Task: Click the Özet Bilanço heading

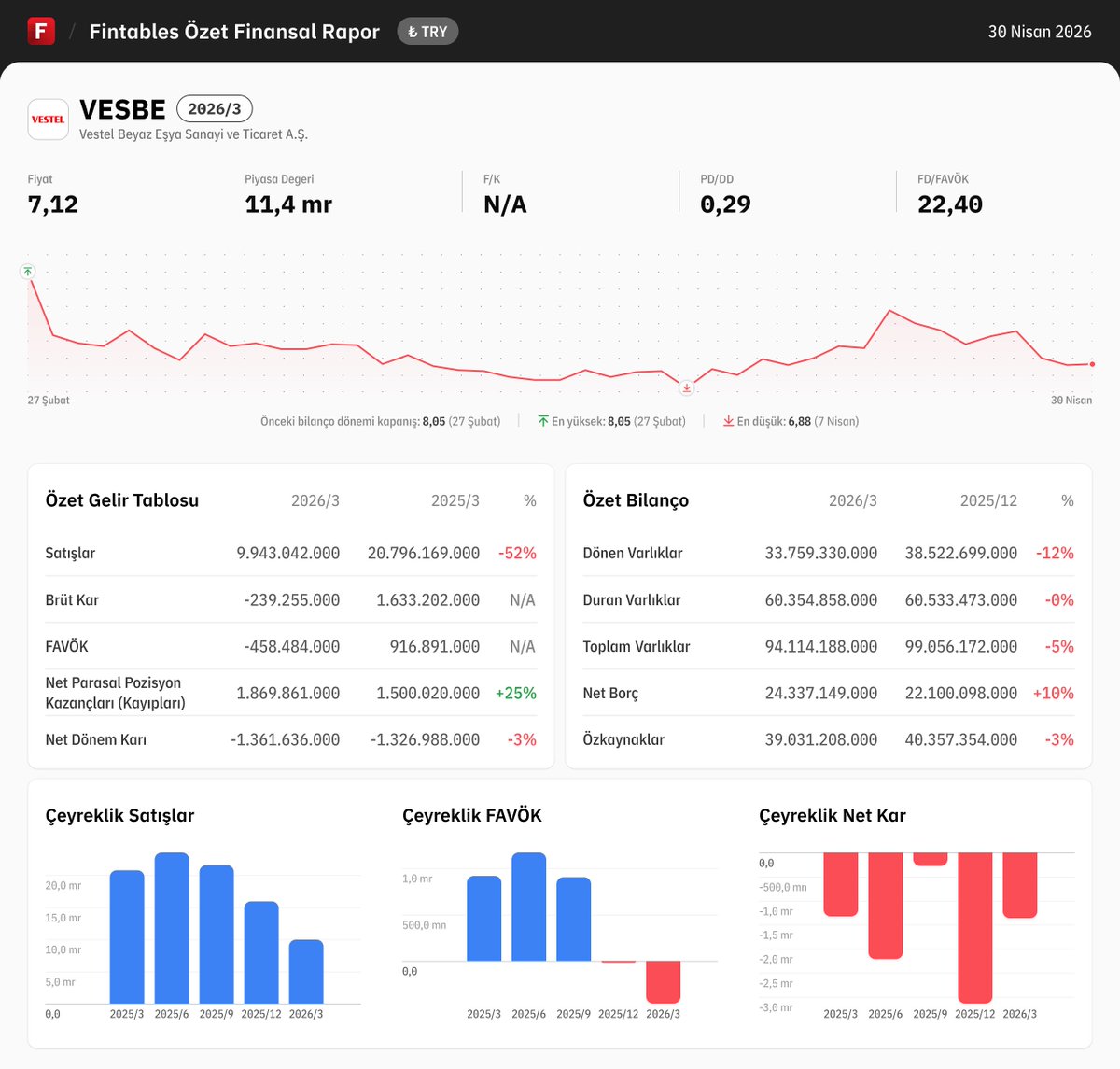Action: (636, 500)
